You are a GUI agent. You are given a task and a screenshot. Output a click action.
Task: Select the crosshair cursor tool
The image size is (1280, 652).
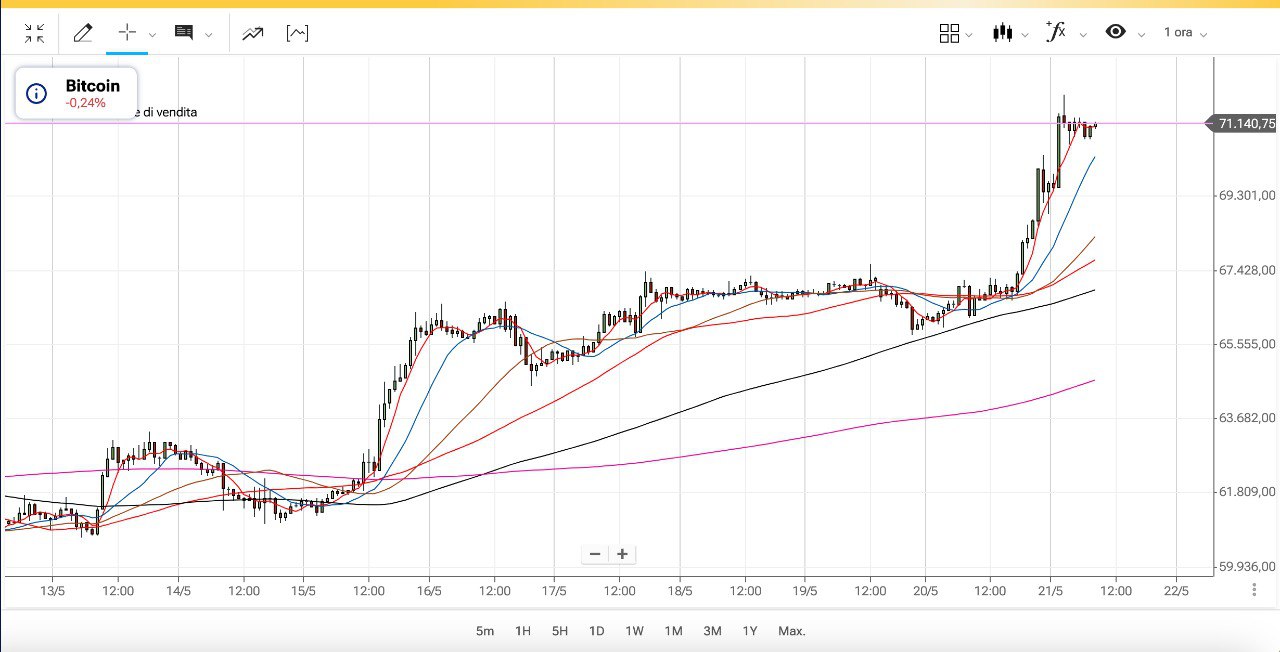click(x=127, y=32)
